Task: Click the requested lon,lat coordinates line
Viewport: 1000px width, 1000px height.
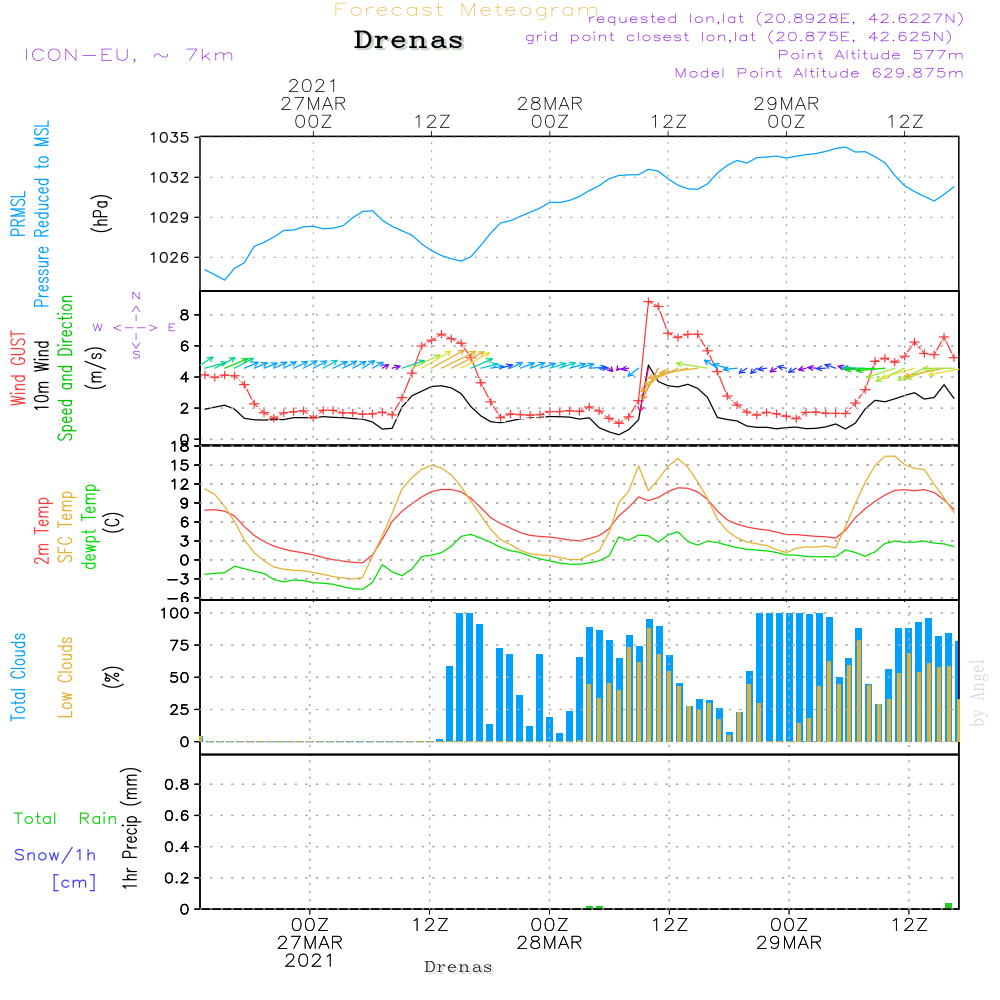Action: [x=776, y=19]
